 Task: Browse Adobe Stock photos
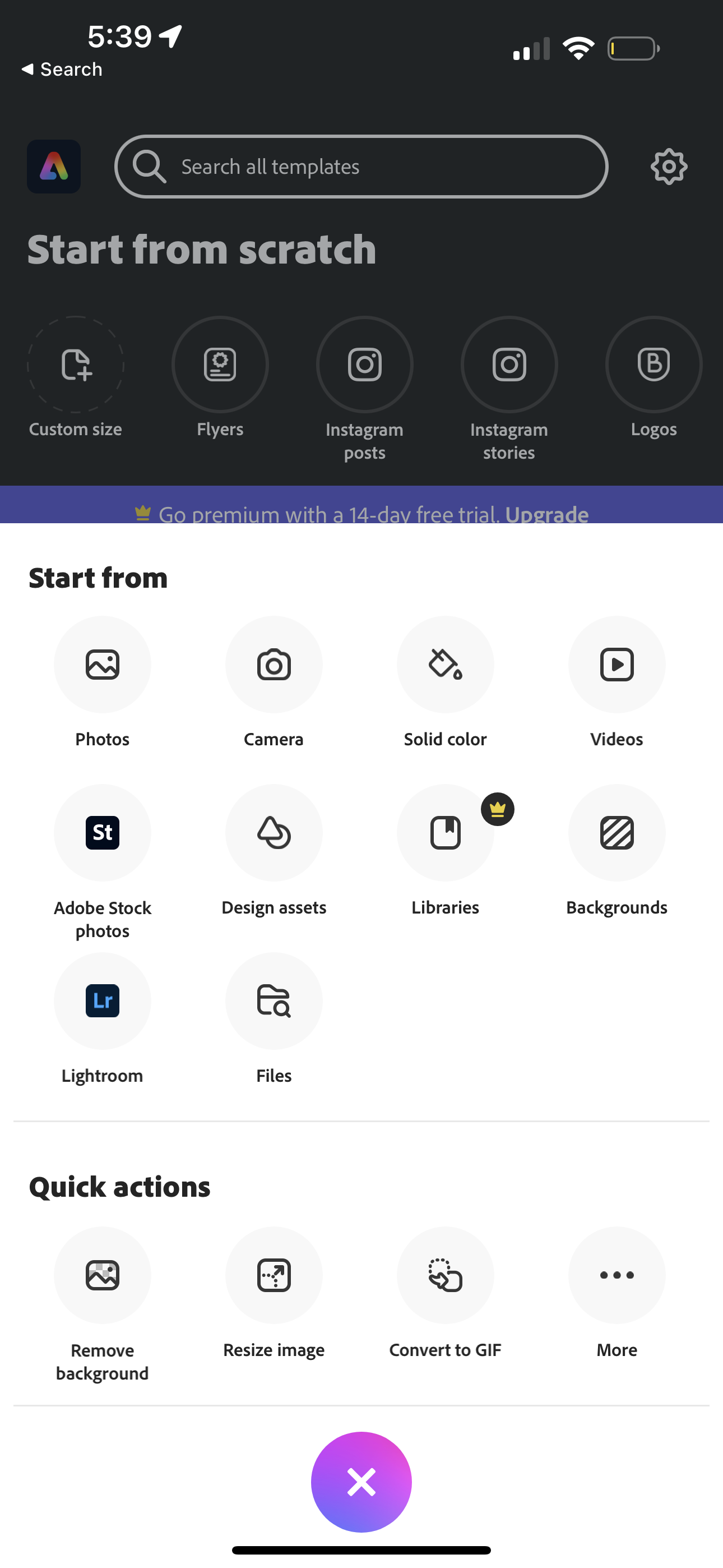coord(102,833)
